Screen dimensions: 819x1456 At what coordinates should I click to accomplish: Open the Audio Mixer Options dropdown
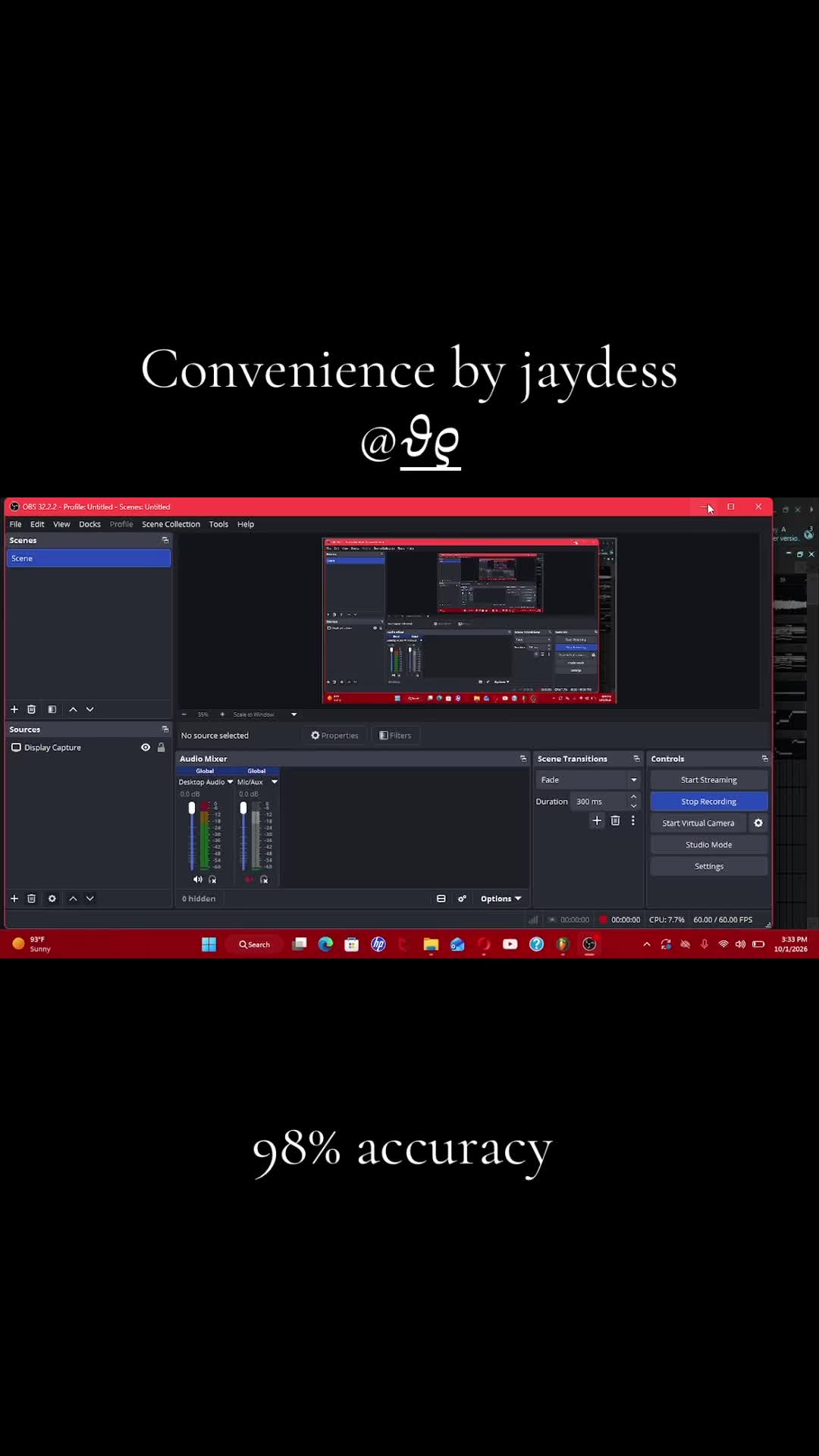pos(500,899)
